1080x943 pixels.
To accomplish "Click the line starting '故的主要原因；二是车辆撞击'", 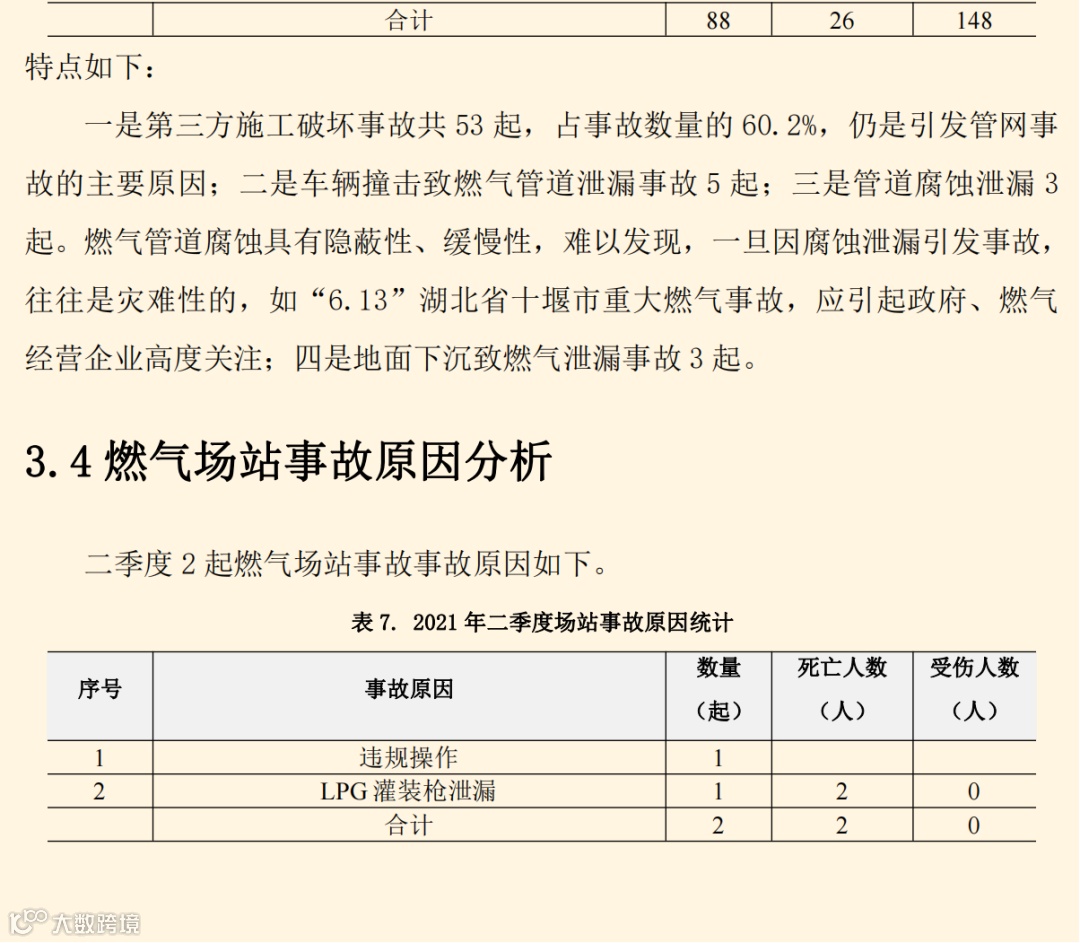I will point(541,183).
